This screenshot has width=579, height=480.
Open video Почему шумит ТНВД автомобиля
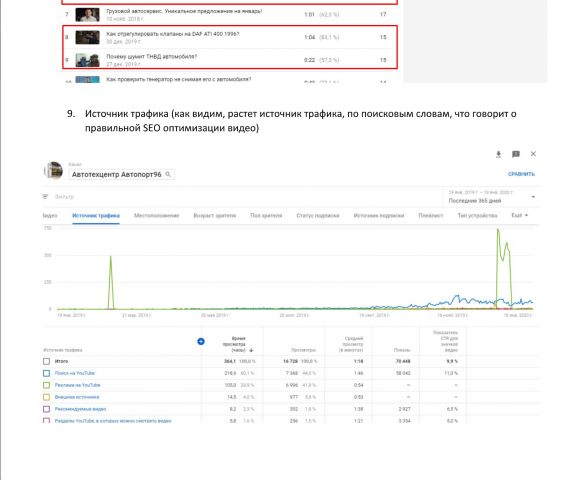[151, 57]
